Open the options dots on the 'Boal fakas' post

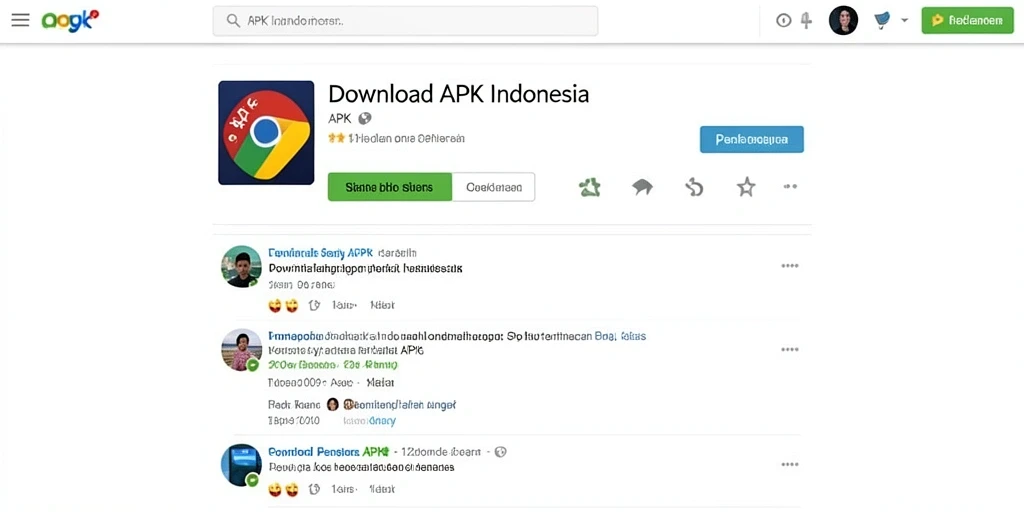[790, 349]
